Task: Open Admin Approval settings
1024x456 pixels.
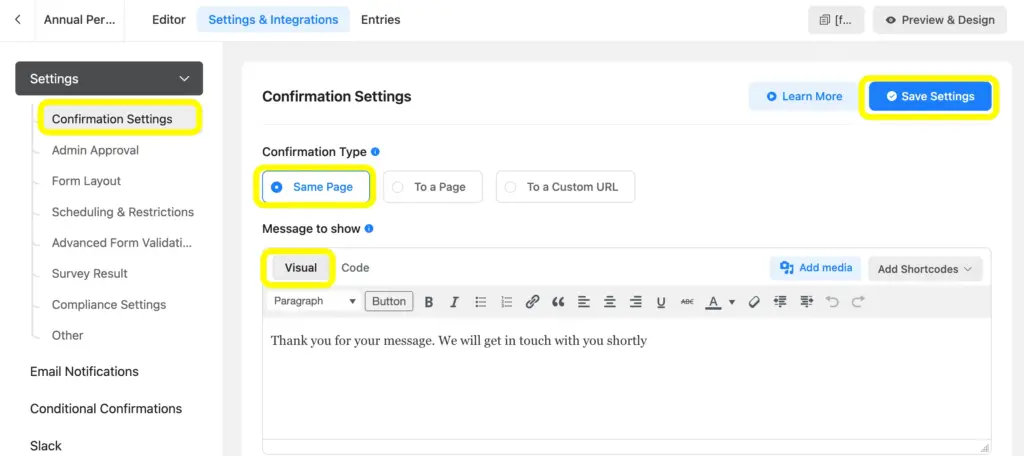Action: pyautogui.click(x=95, y=150)
